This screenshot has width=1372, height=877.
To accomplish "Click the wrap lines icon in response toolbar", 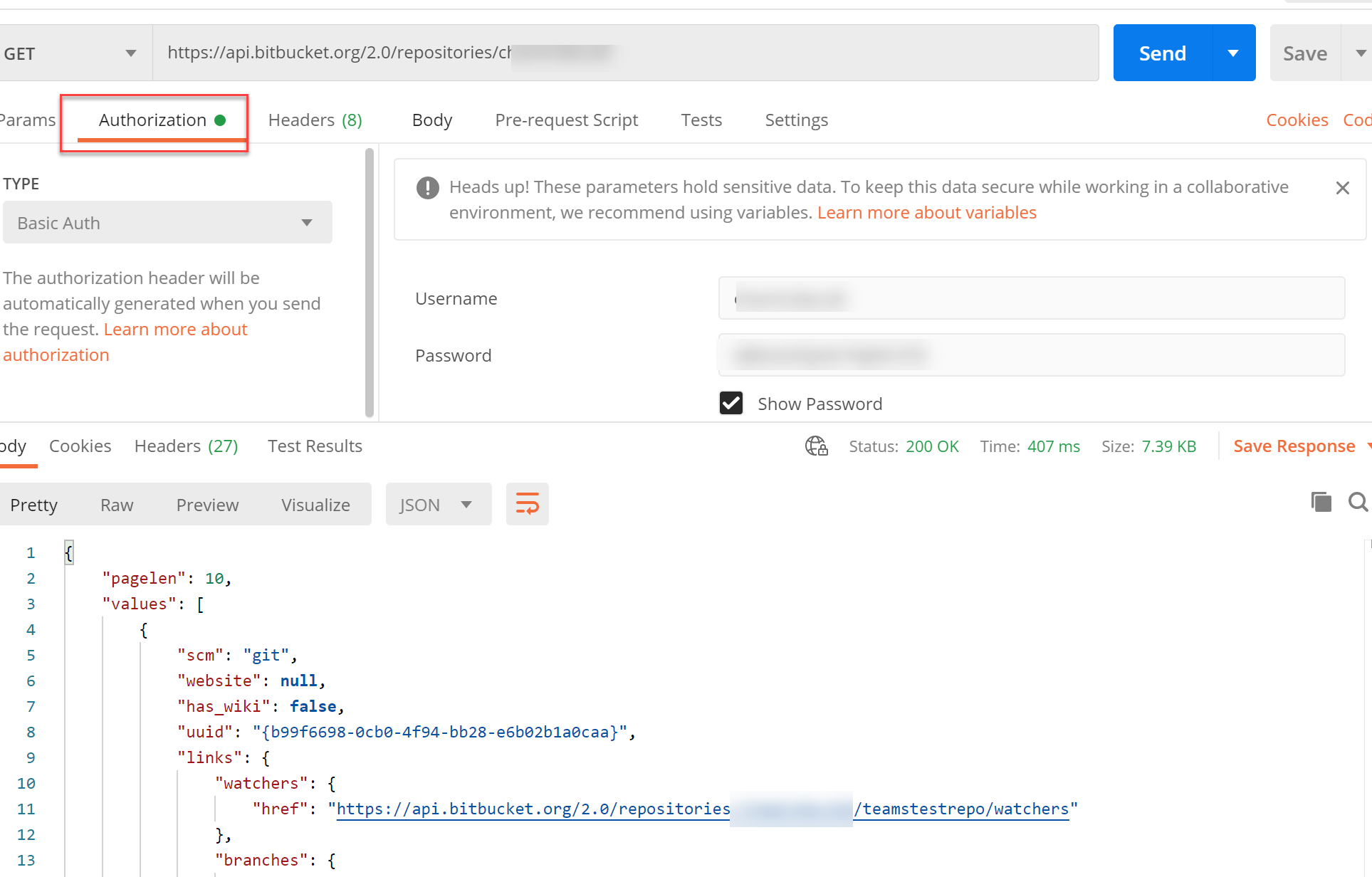I will (x=527, y=504).
